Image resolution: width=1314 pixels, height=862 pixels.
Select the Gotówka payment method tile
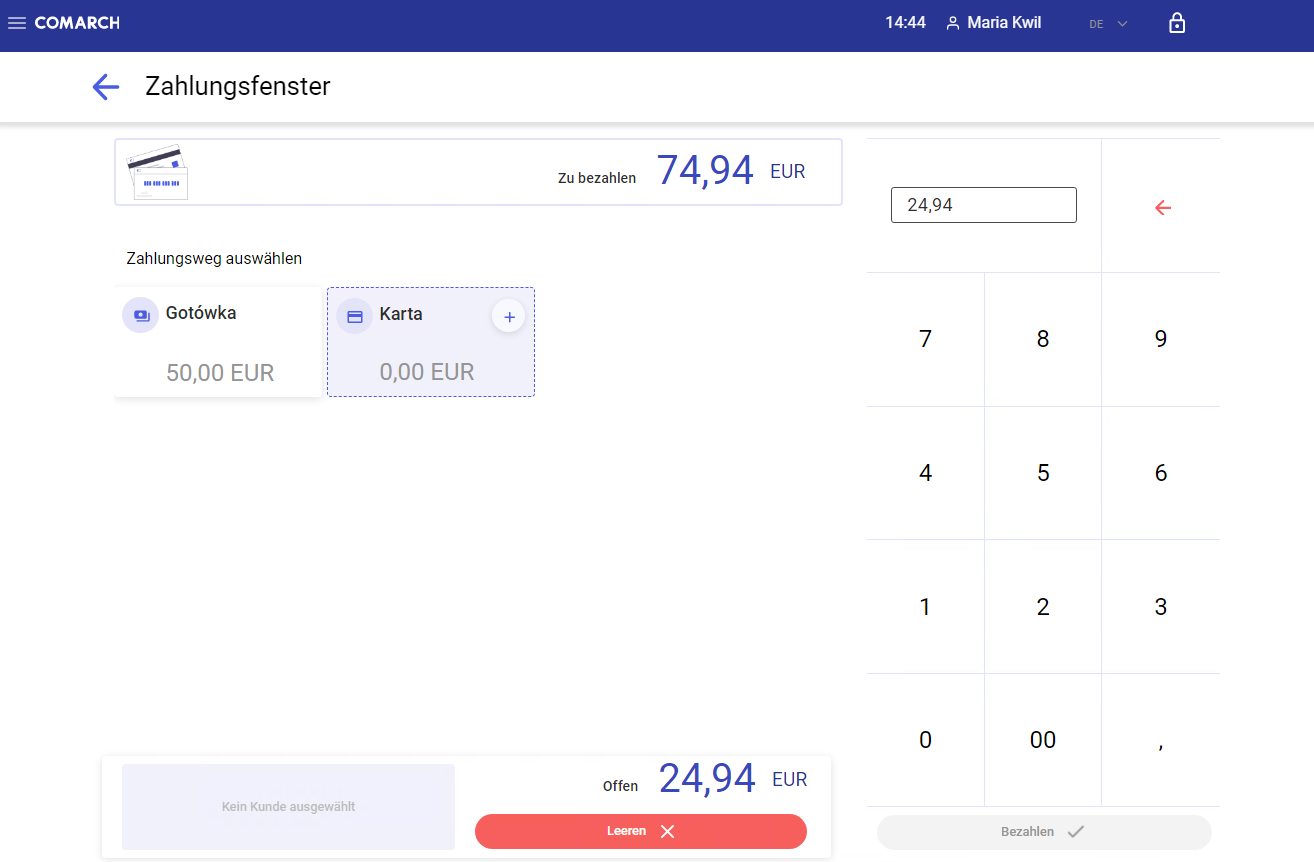coord(218,343)
